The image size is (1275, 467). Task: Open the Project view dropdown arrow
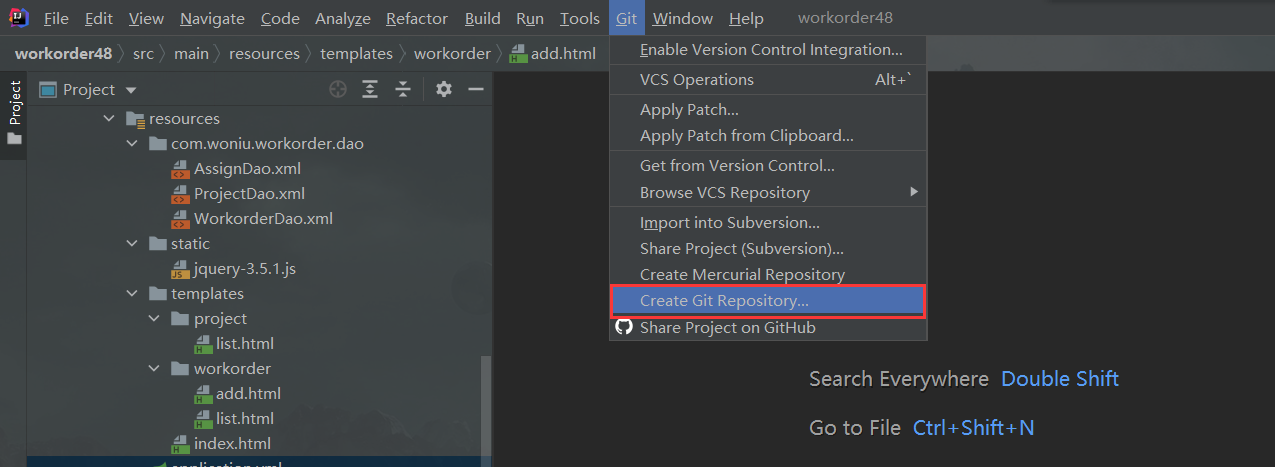click(131, 90)
